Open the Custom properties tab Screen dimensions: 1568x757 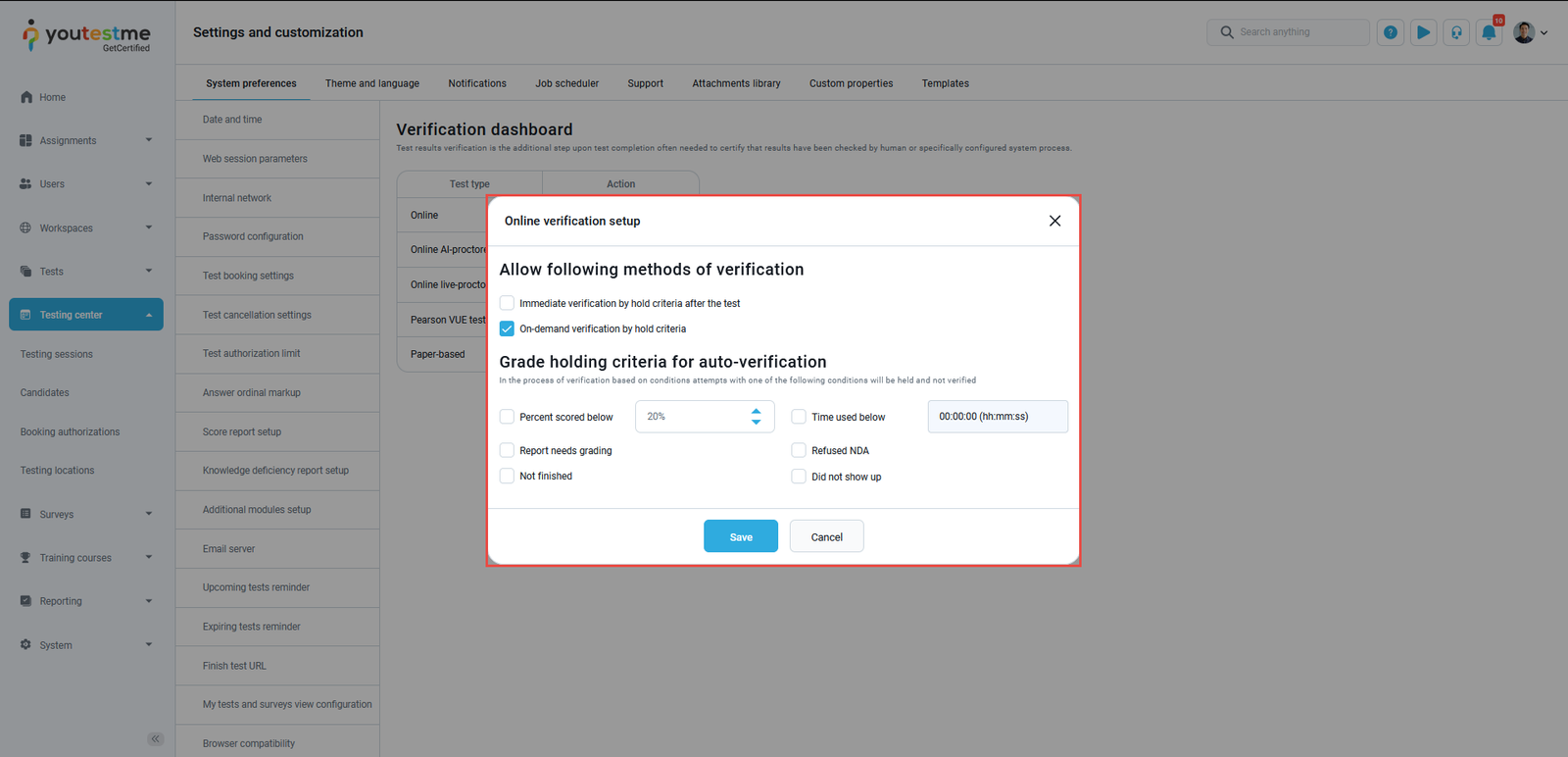click(x=851, y=83)
